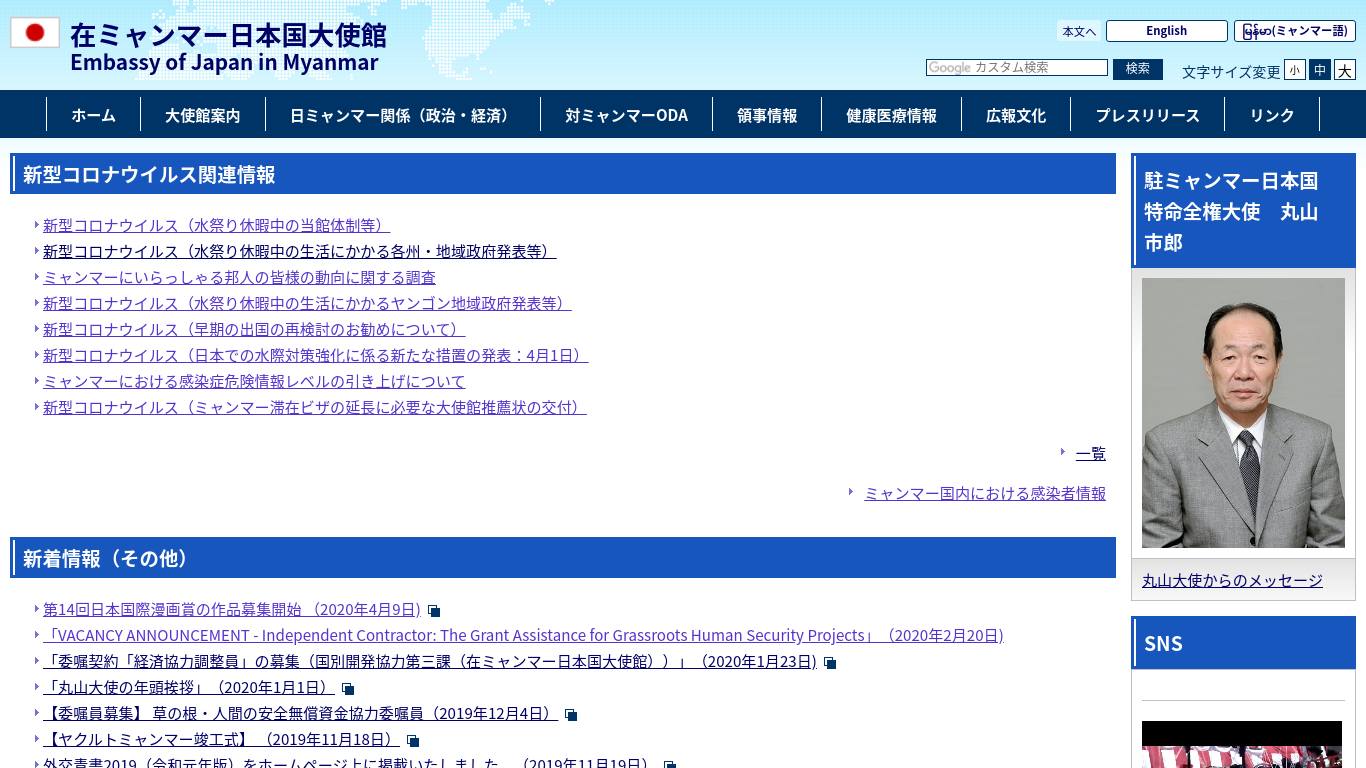Open 第14回日本国際漫画賞の作品募集開始 link

point(232,610)
